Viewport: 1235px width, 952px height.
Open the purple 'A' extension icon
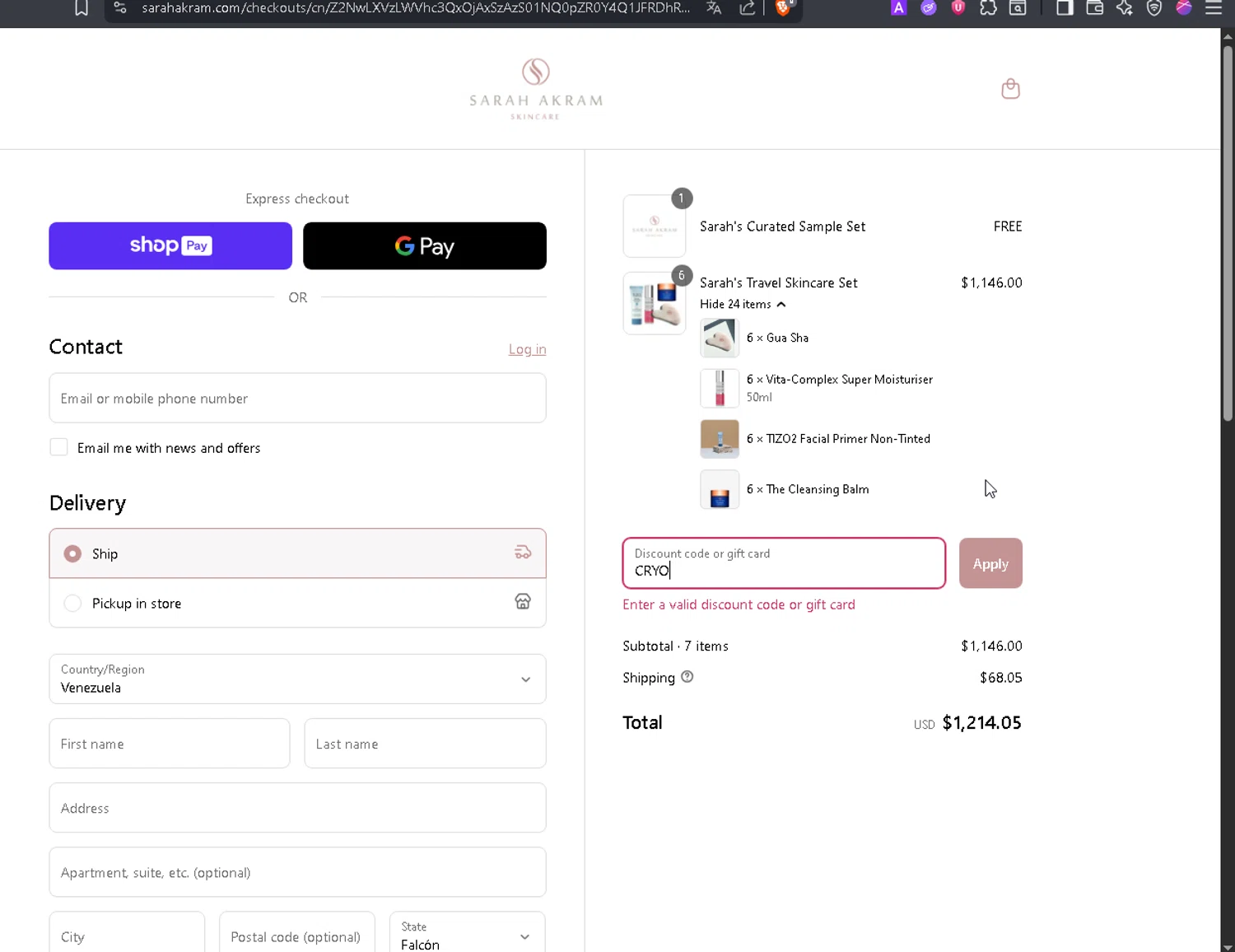coord(898,8)
